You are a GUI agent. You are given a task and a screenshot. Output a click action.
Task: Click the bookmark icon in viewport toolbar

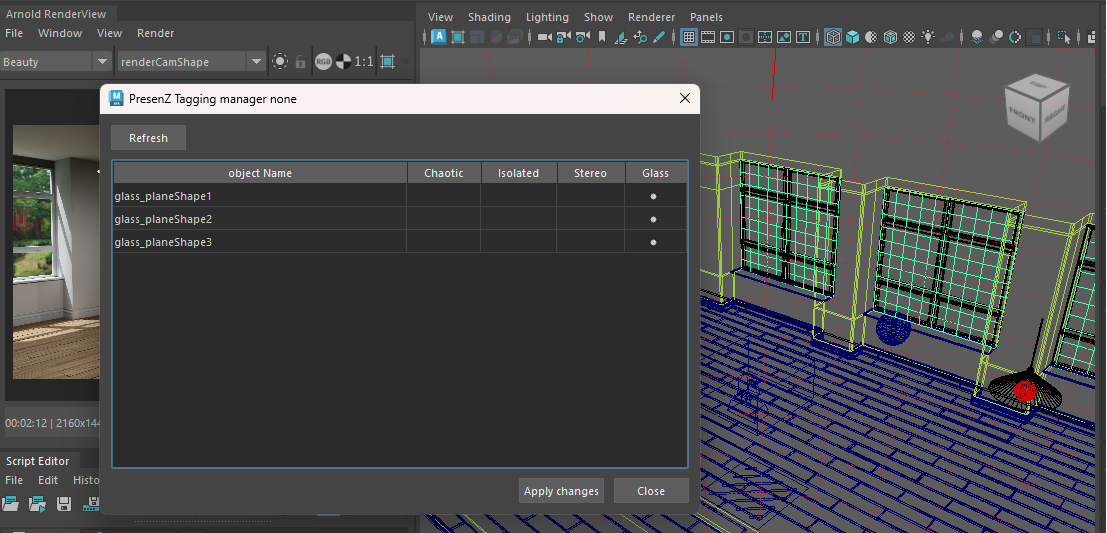pyautogui.click(x=600, y=38)
